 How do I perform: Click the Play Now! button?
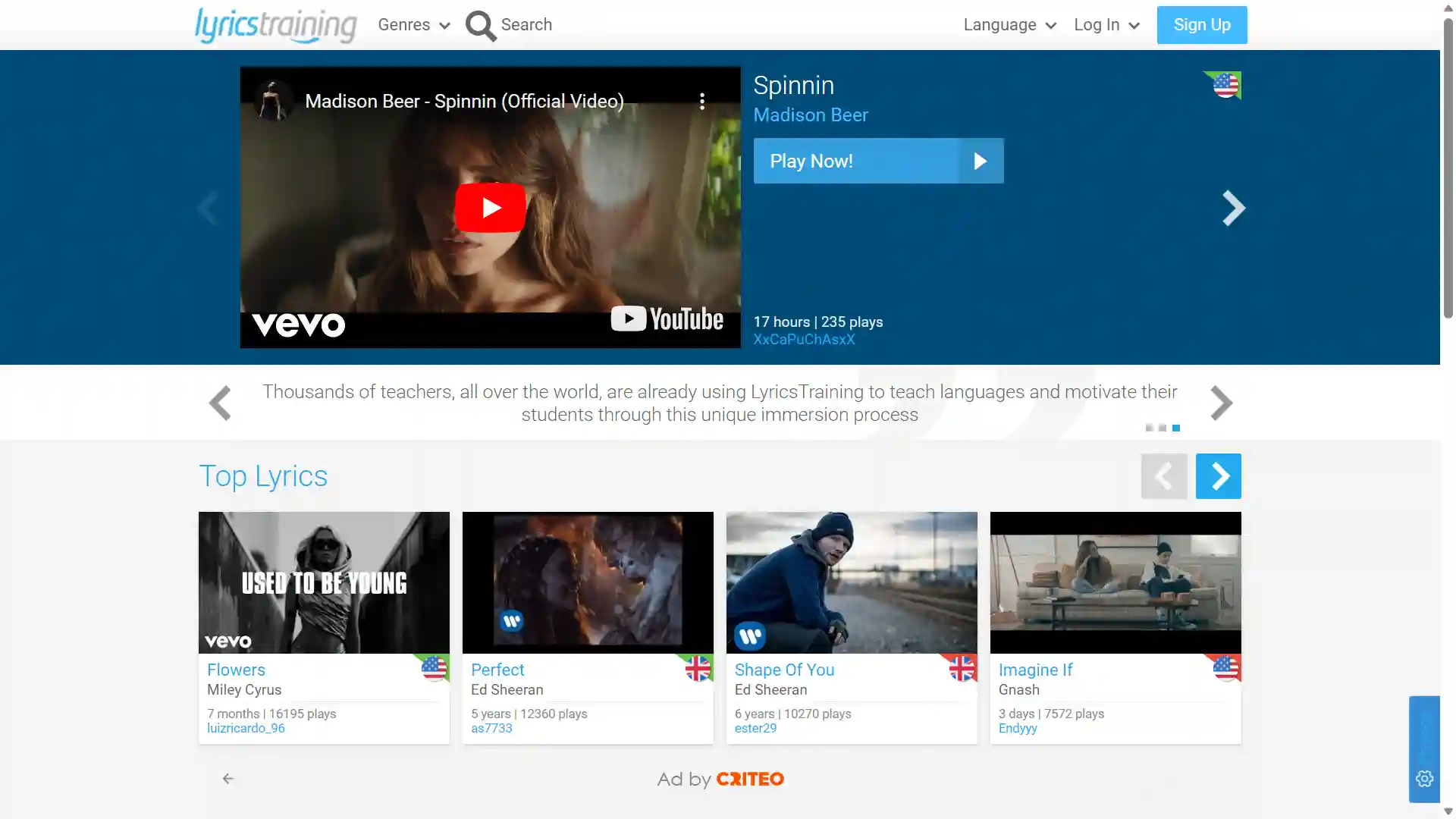point(879,161)
